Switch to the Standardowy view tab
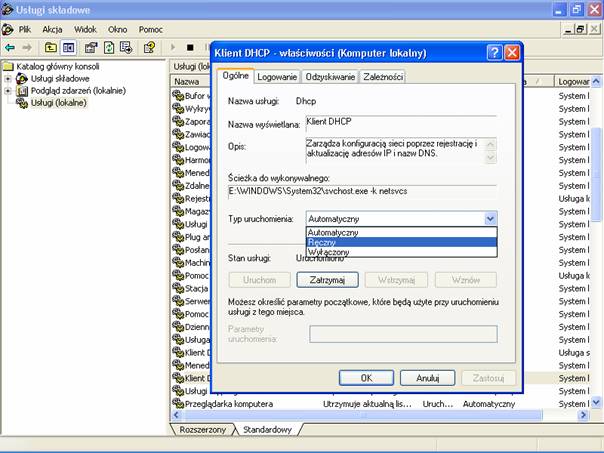The width and height of the screenshot is (604, 453). click(267, 430)
